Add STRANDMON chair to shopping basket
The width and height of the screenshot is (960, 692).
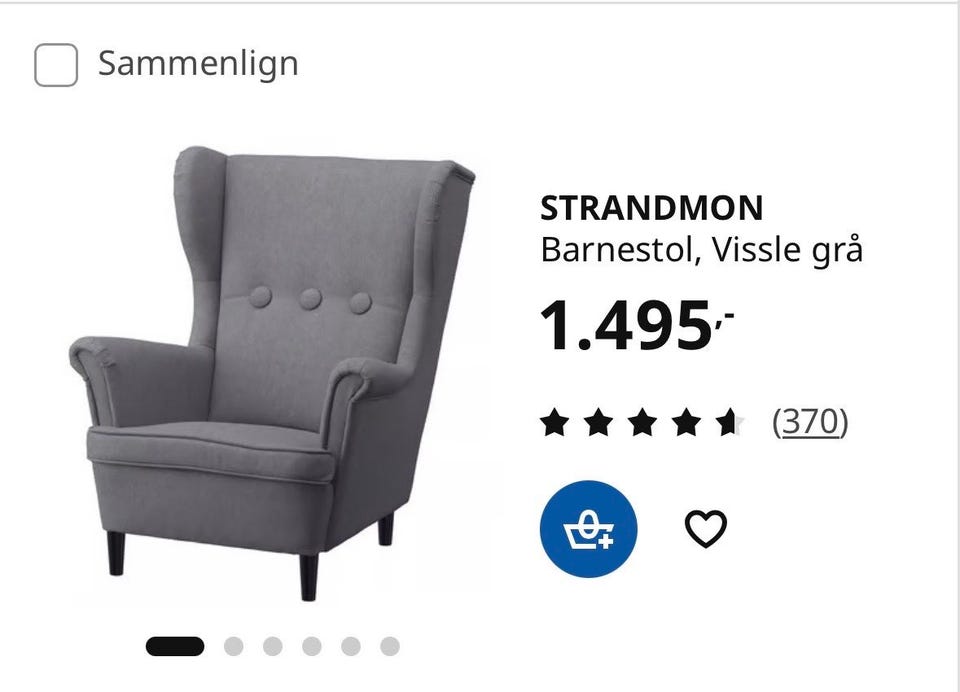[588, 529]
